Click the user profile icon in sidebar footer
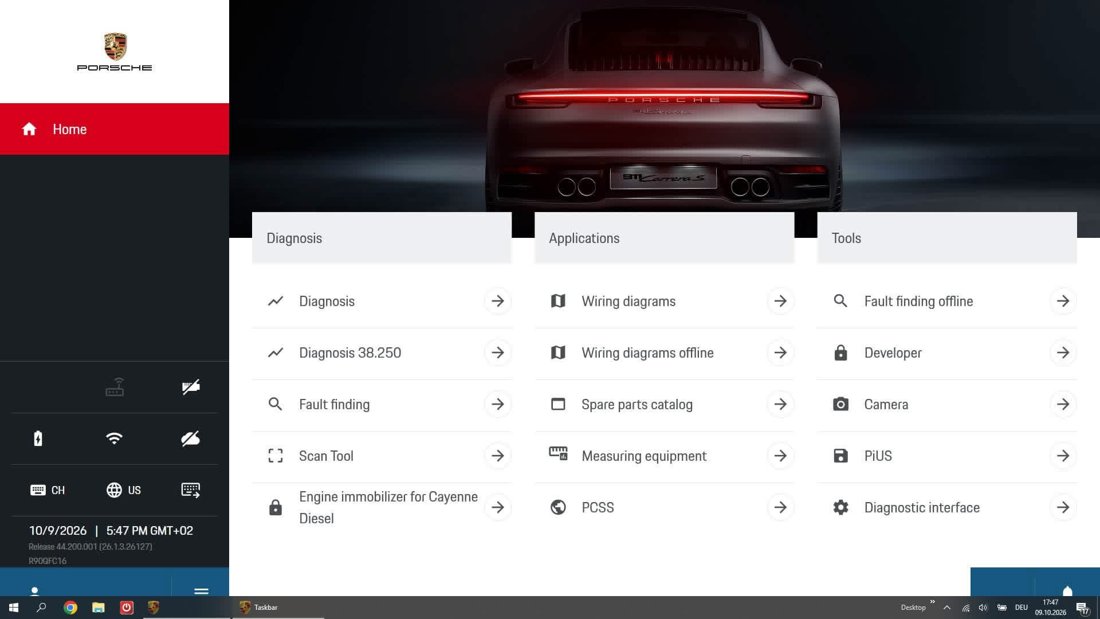This screenshot has width=1100, height=619. pyautogui.click(x=34, y=591)
